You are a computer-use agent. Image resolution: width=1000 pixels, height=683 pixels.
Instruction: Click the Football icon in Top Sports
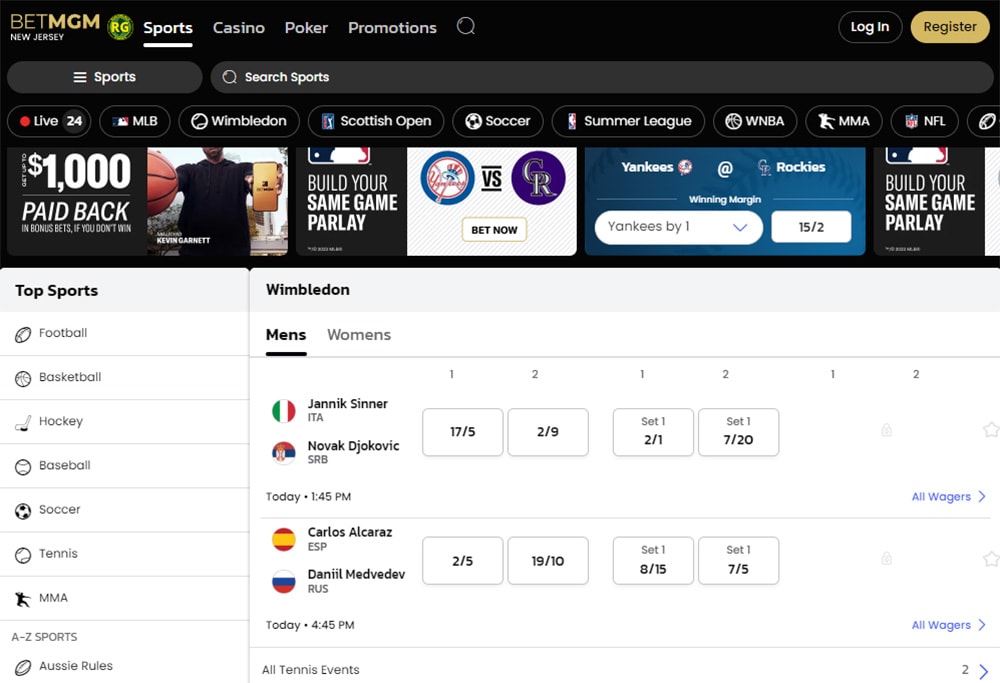tap(23, 334)
